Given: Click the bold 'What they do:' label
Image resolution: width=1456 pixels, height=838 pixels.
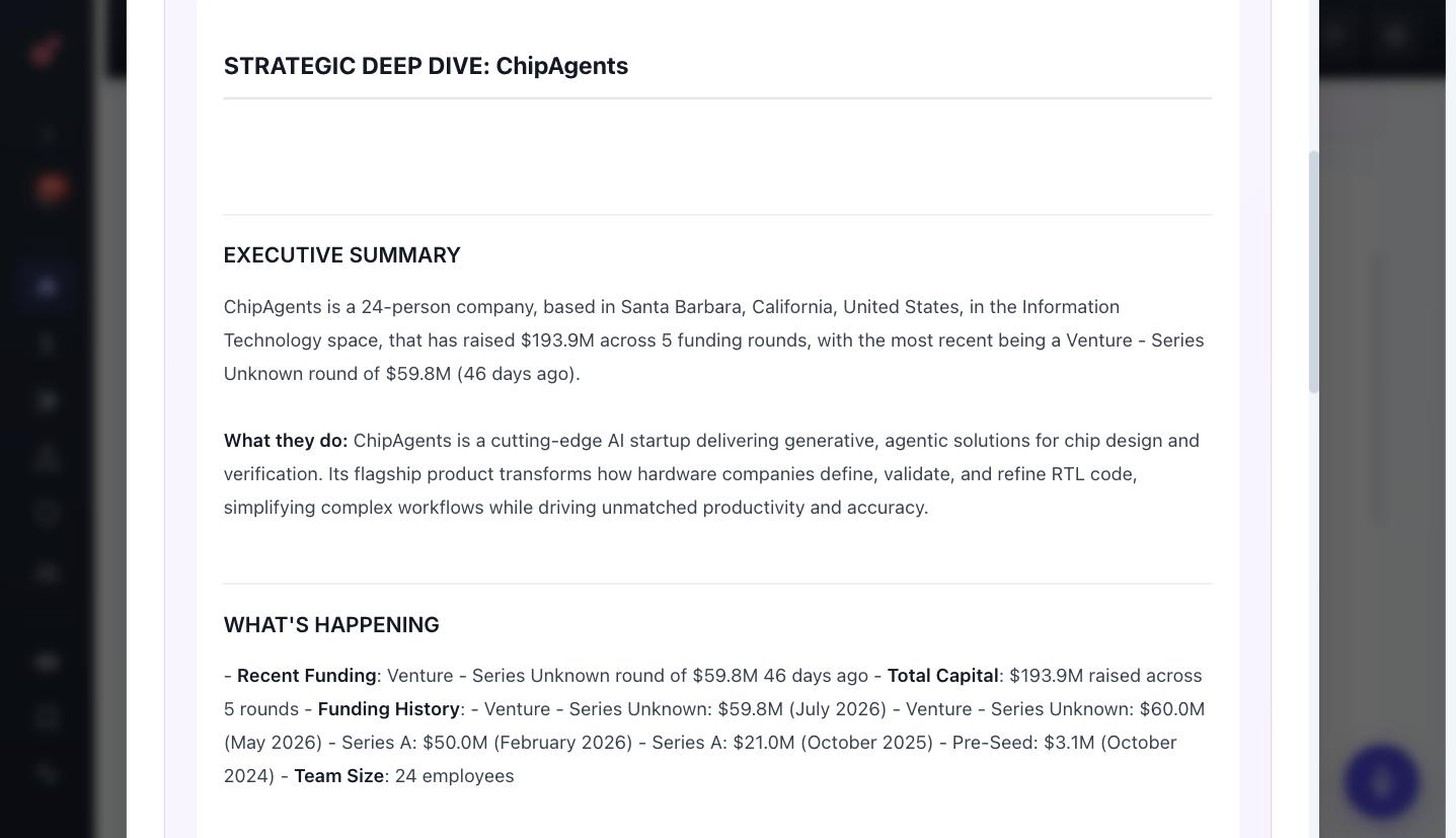Looking at the screenshot, I should click(286, 441).
